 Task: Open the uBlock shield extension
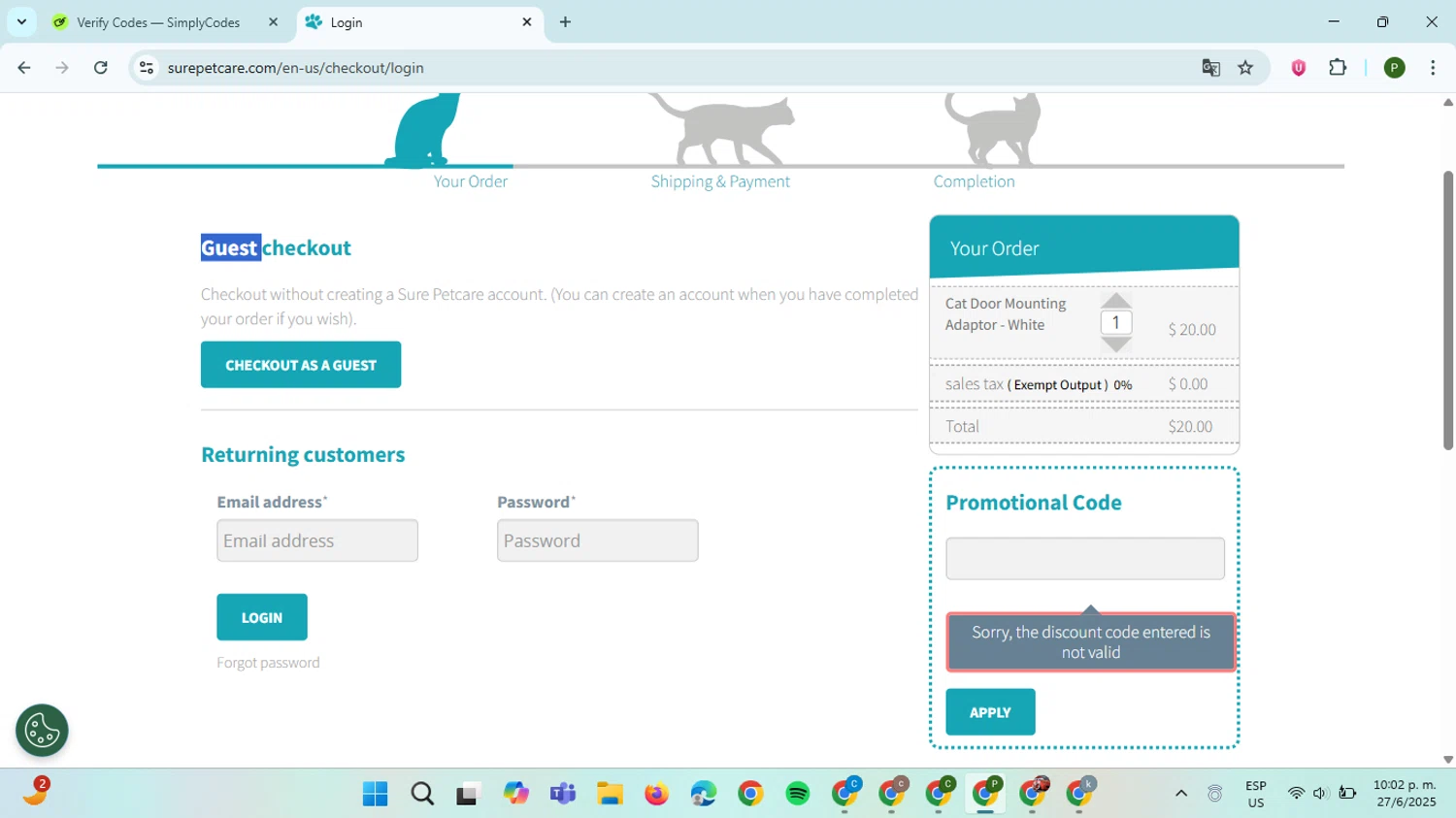click(x=1299, y=68)
